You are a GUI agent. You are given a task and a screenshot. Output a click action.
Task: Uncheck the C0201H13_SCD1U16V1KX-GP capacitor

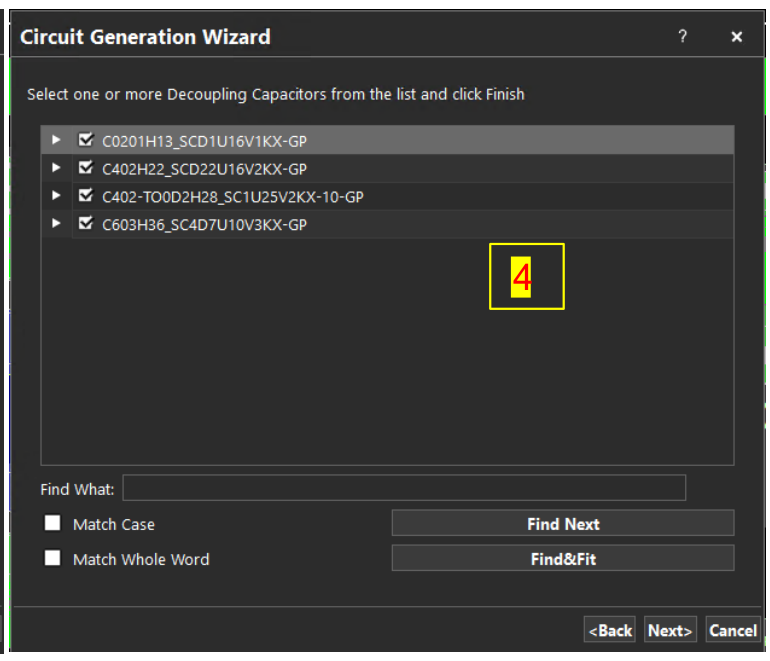tap(86, 140)
